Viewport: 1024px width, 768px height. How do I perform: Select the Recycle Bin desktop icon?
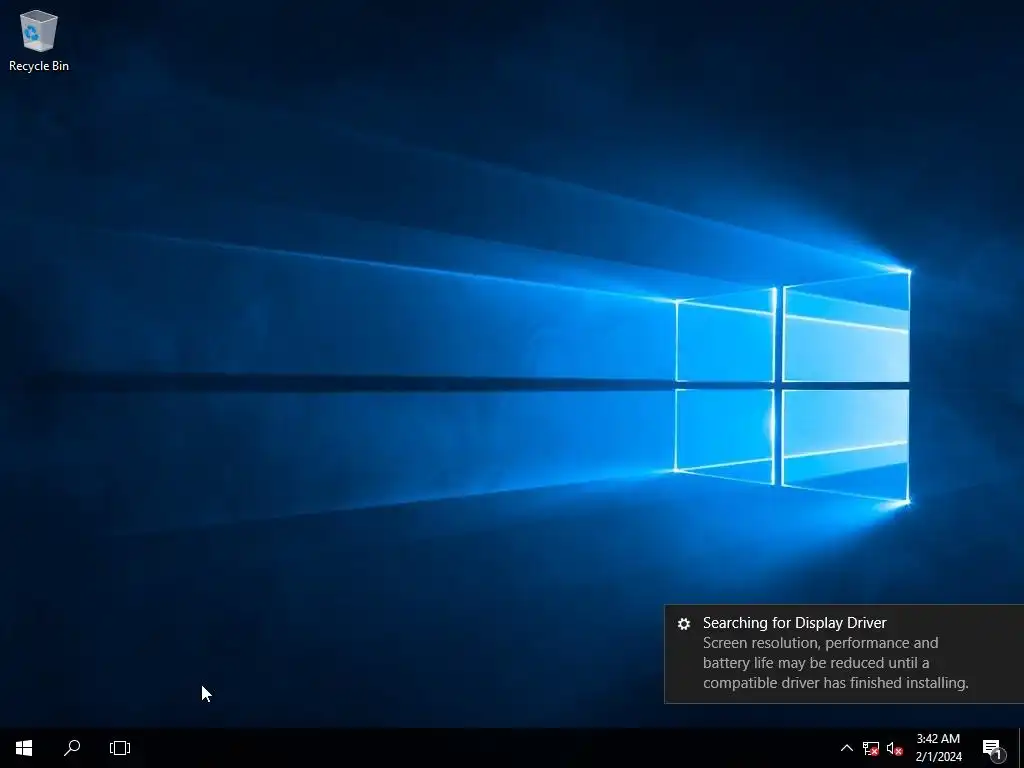[x=39, y=40]
